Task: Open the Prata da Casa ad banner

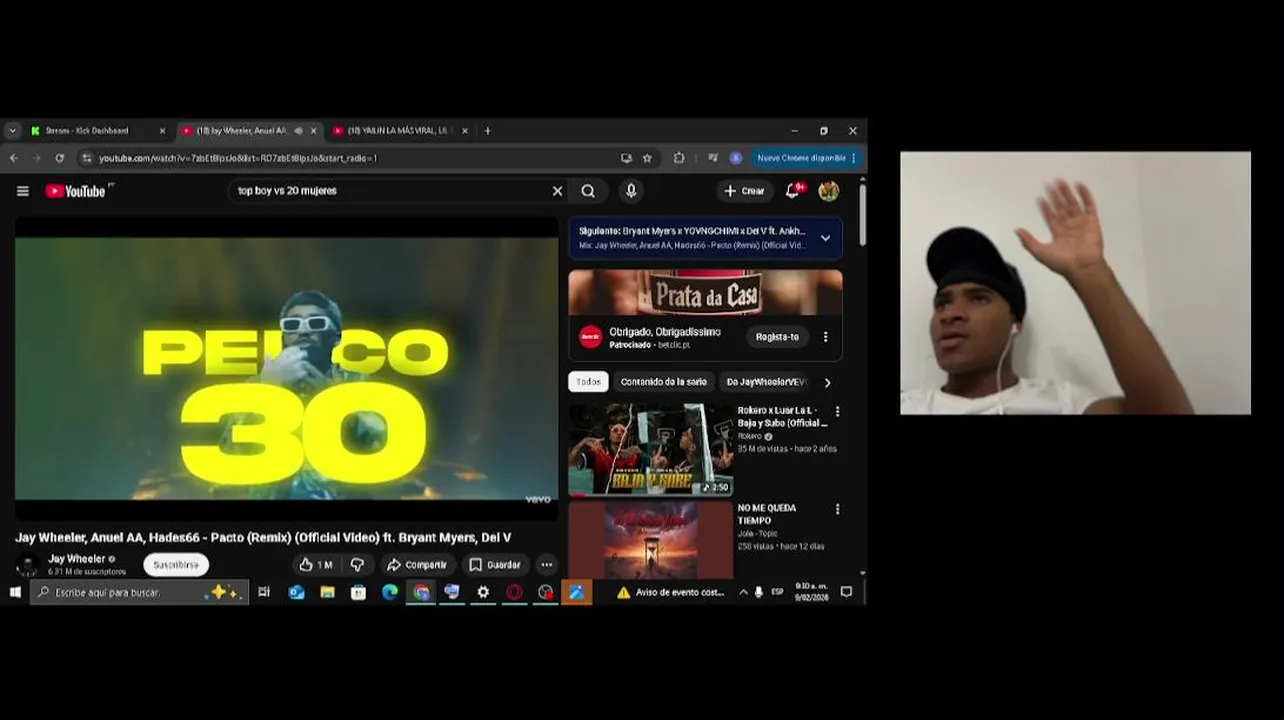Action: pyautogui.click(x=705, y=292)
